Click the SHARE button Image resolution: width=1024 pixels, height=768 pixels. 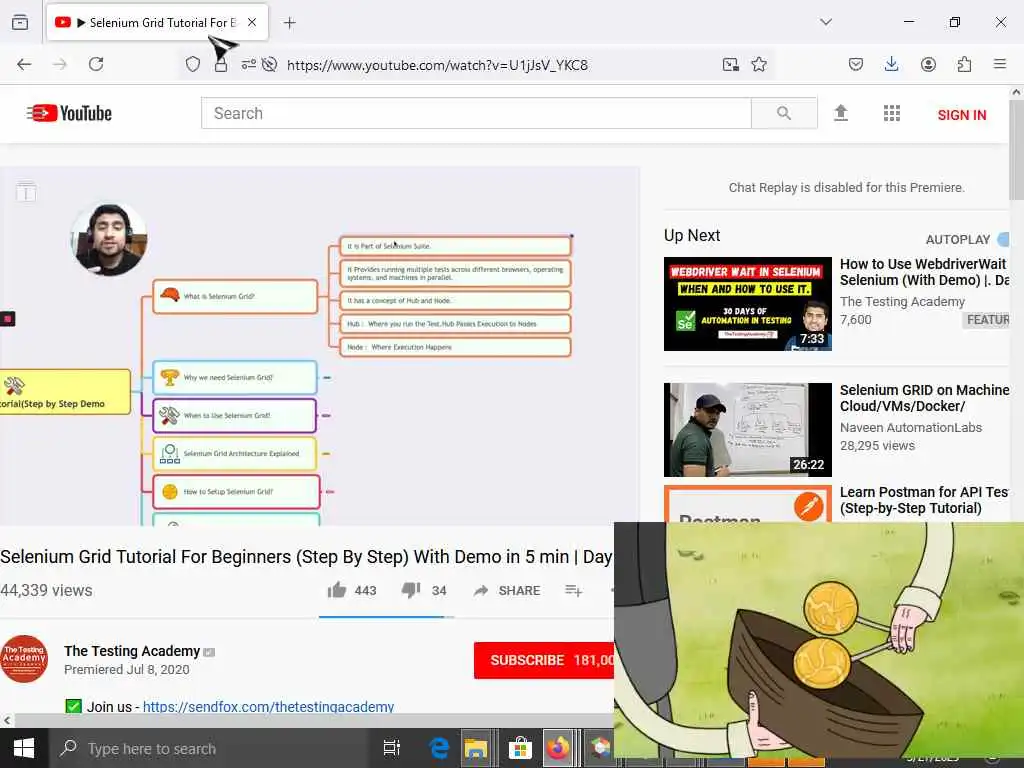point(507,590)
